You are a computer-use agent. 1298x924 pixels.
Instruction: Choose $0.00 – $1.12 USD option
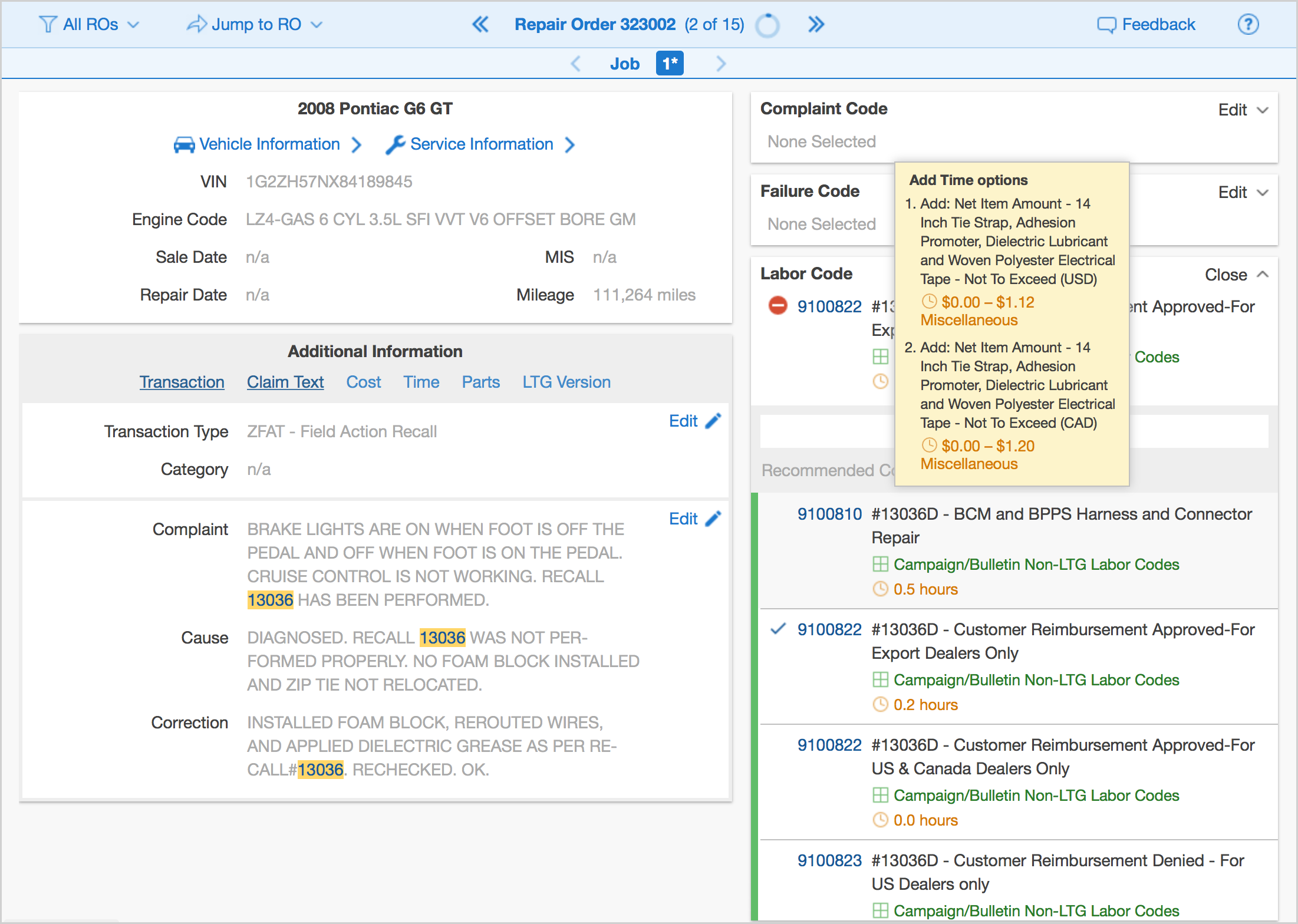(x=988, y=302)
